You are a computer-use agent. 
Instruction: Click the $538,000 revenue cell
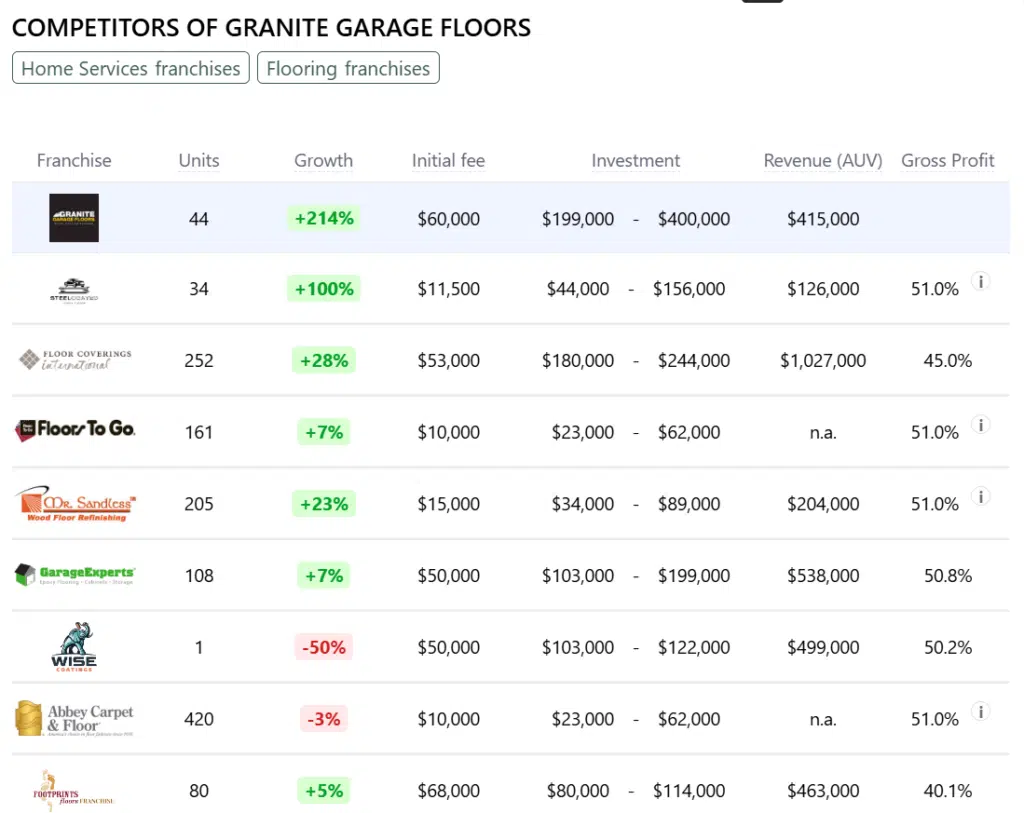pyautogui.click(x=823, y=576)
